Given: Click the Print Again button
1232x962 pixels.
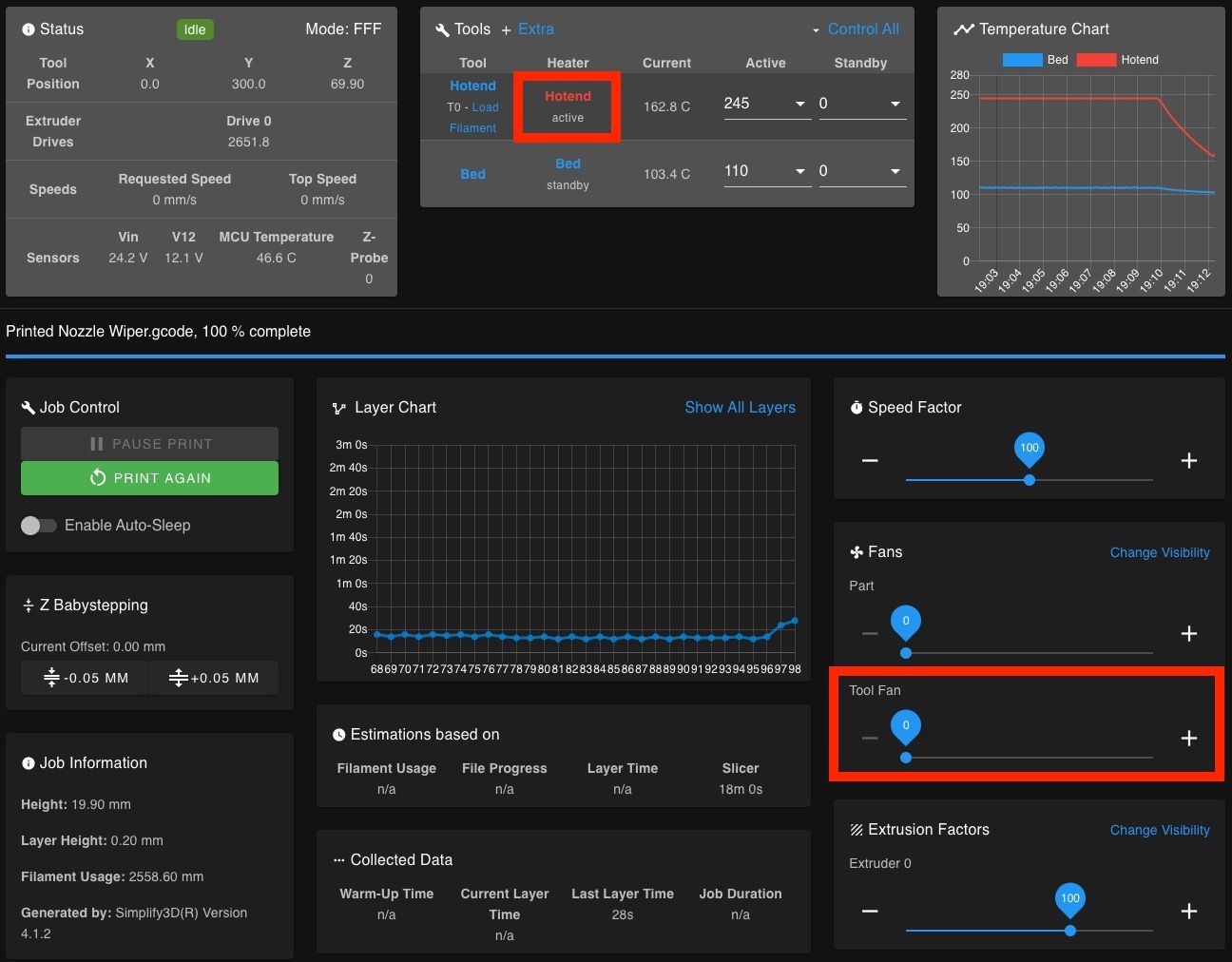Looking at the screenshot, I should 149,478.
